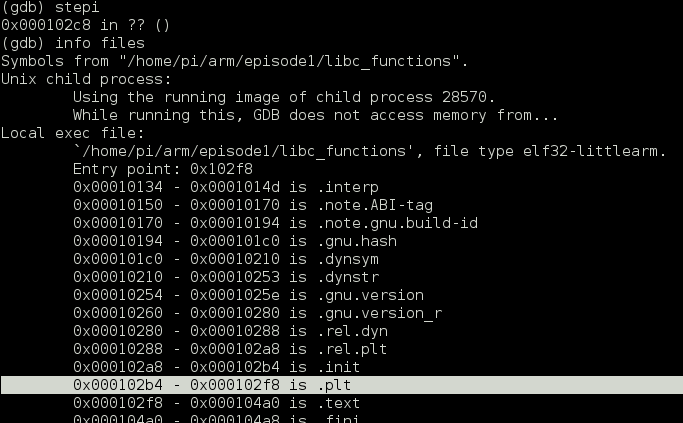The image size is (683, 423).
Task: Click the .gnu.version_r section row
Action: [257, 313]
